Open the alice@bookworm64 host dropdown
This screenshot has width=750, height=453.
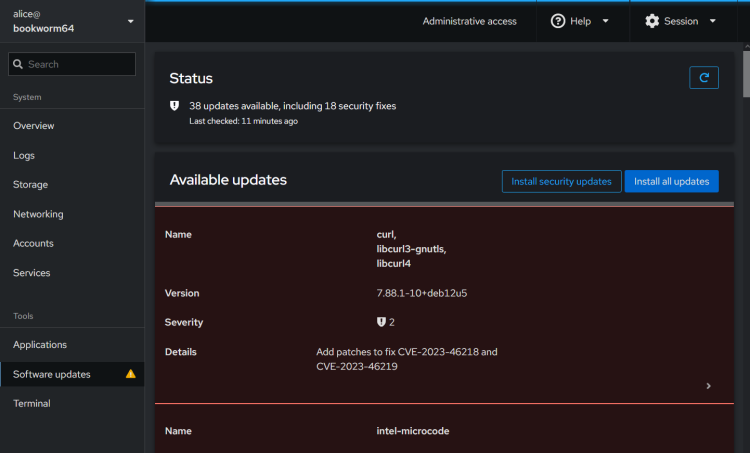coord(72,21)
